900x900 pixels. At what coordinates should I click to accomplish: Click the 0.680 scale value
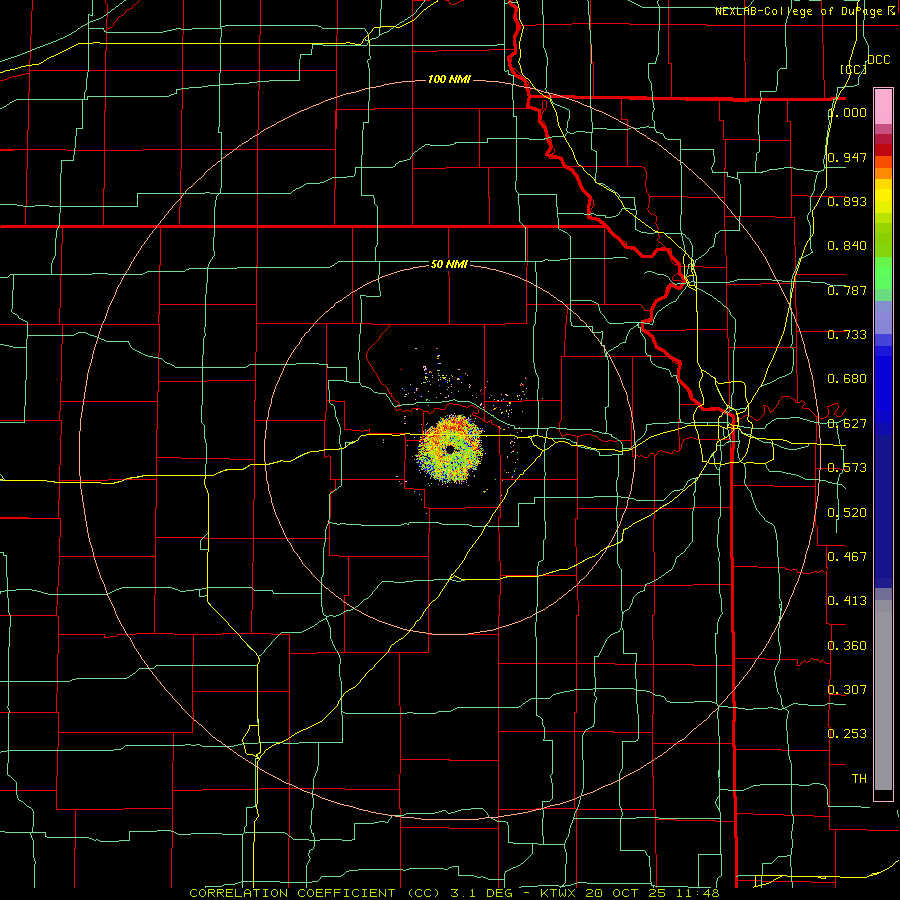(847, 379)
